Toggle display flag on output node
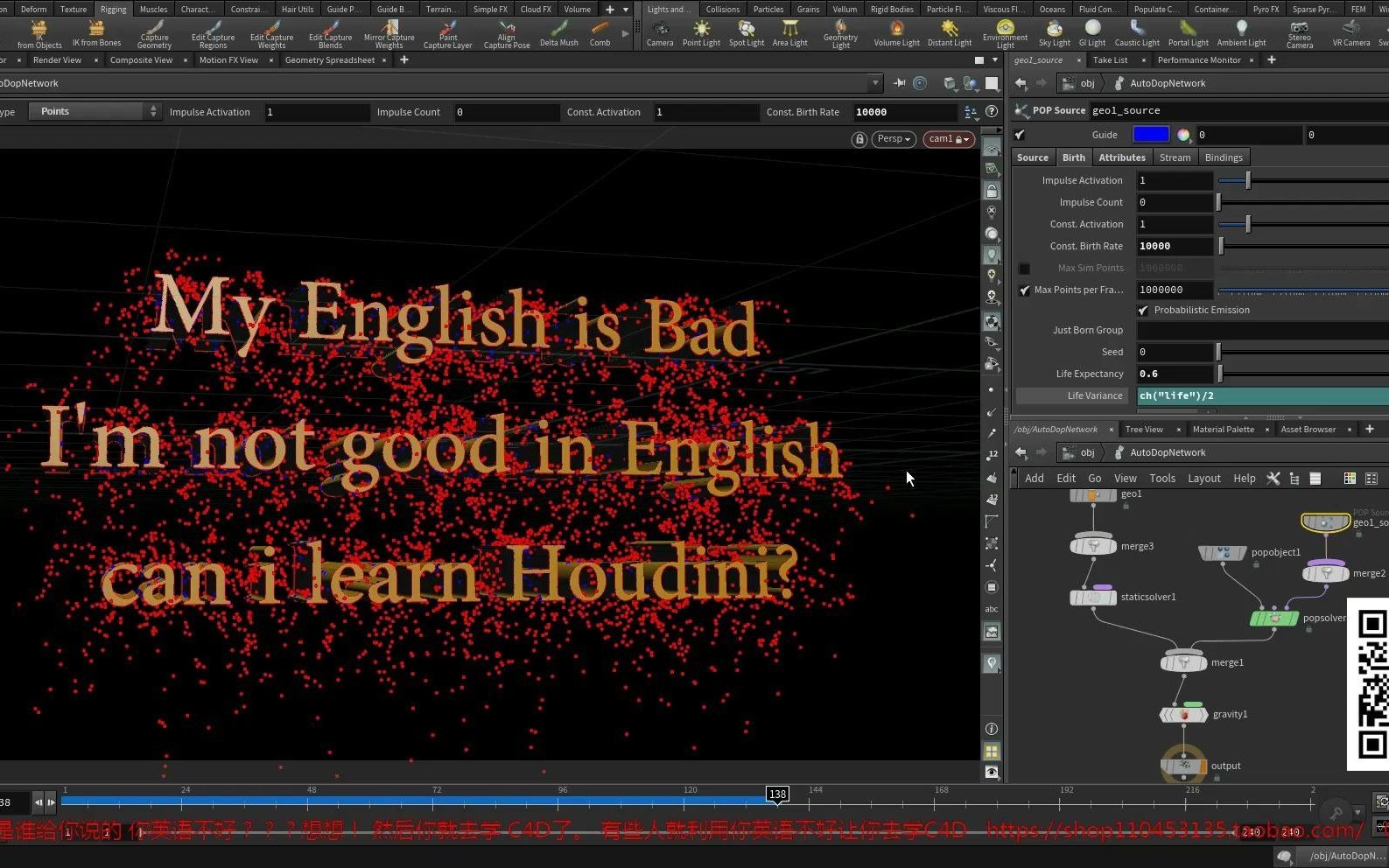The width and height of the screenshot is (1389, 868). [1203, 766]
